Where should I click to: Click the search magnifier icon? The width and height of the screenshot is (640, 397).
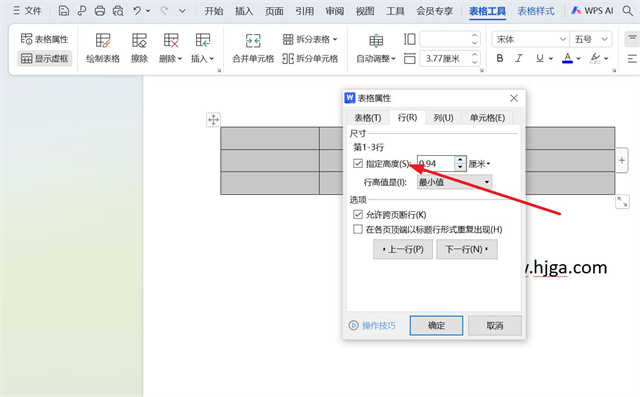point(628,11)
